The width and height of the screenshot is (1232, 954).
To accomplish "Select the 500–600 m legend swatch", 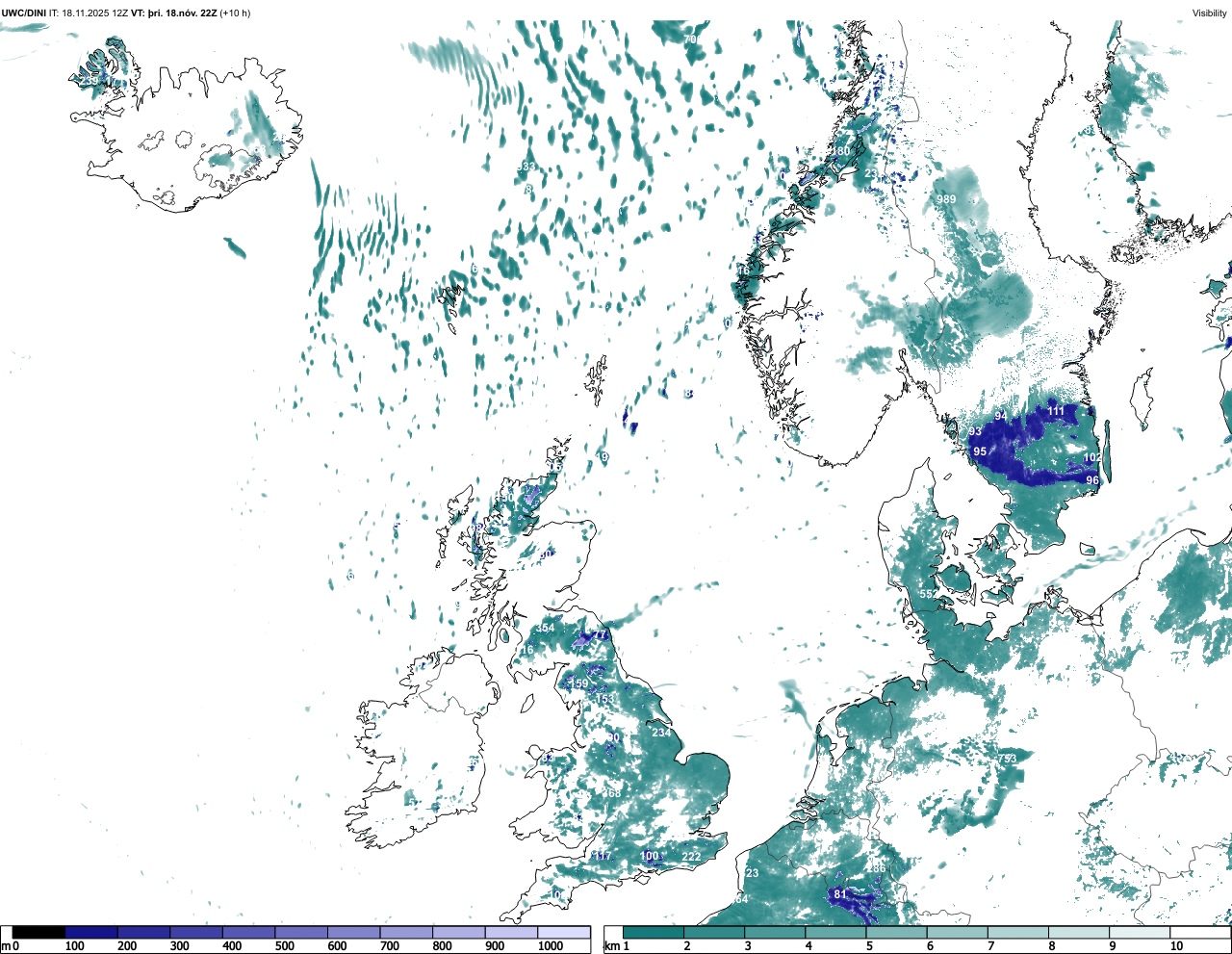I will coord(301,933).
